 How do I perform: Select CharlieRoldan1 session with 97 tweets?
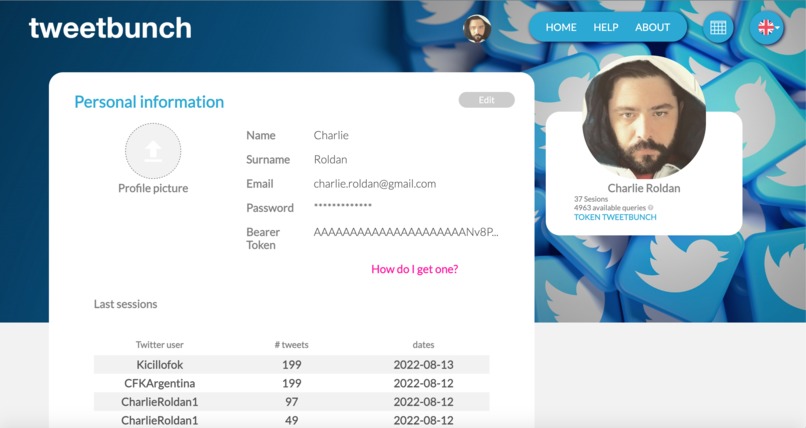(x=291, y=402)
